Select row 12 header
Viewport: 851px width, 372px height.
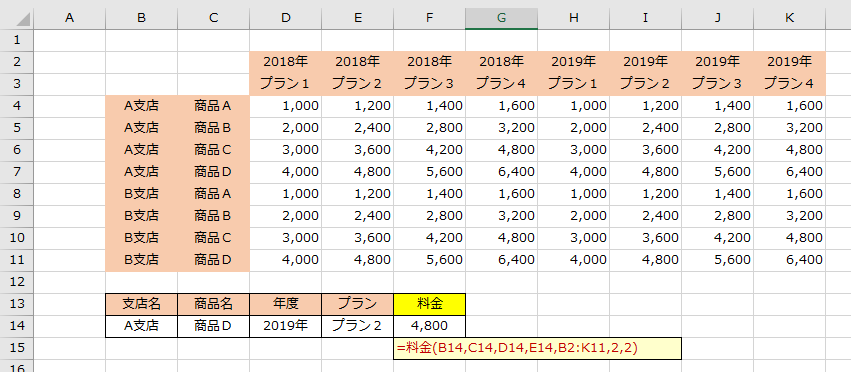pos(16,282)
